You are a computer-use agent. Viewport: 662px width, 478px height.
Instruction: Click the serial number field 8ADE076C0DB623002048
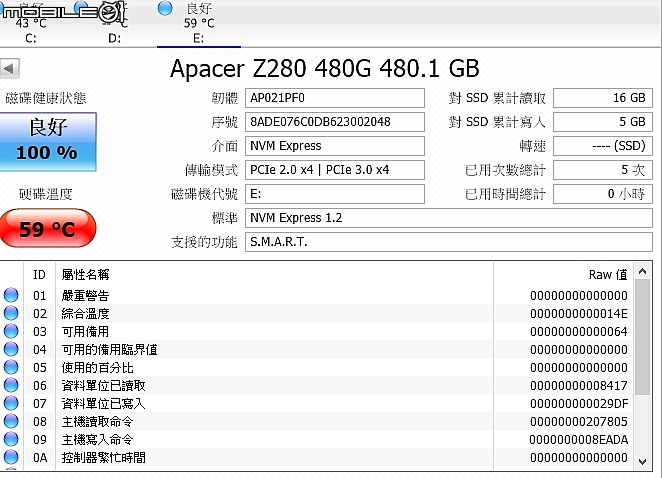coord(335,122)
